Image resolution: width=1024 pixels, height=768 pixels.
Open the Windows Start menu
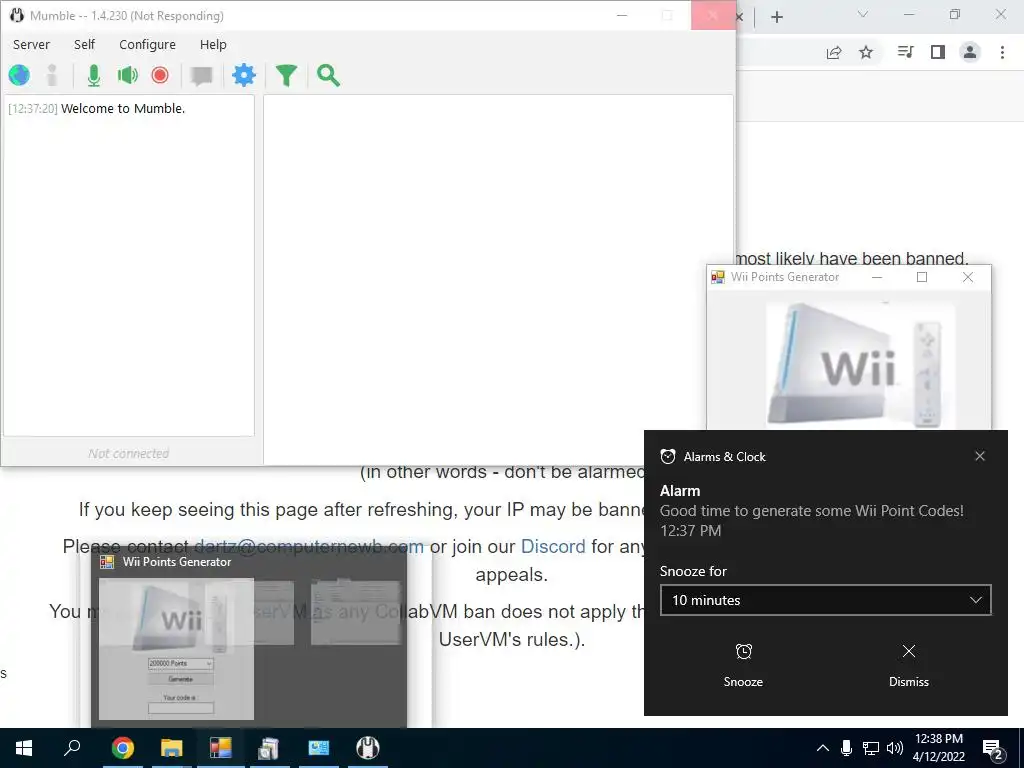(x=24, y=748)
